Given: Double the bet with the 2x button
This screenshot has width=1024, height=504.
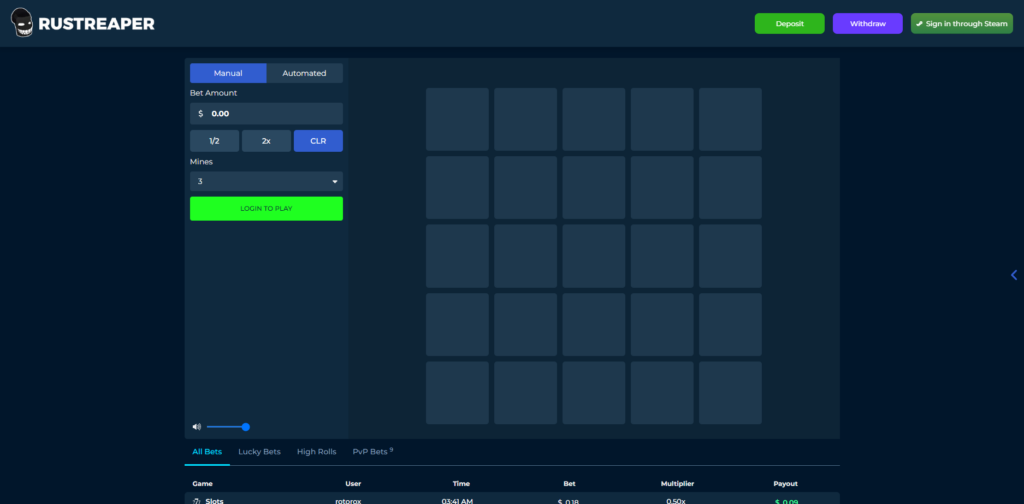Looking at the screenshot, I should (x=266, y=141).
